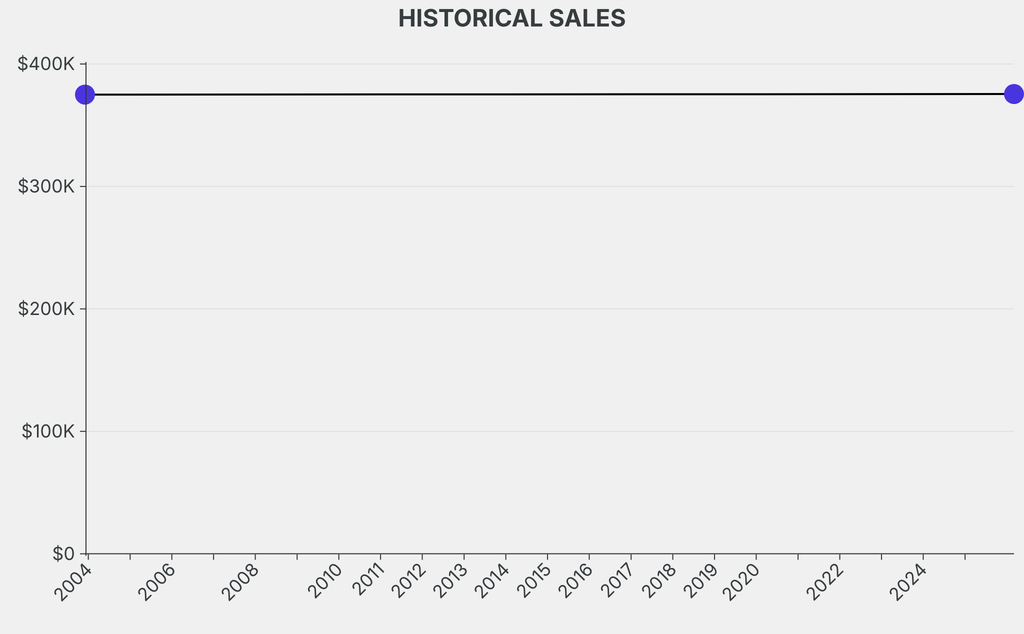Viewport: 1024px width, 634px height.
Task: Click the 2006 x-axis label
Action: 157,582
